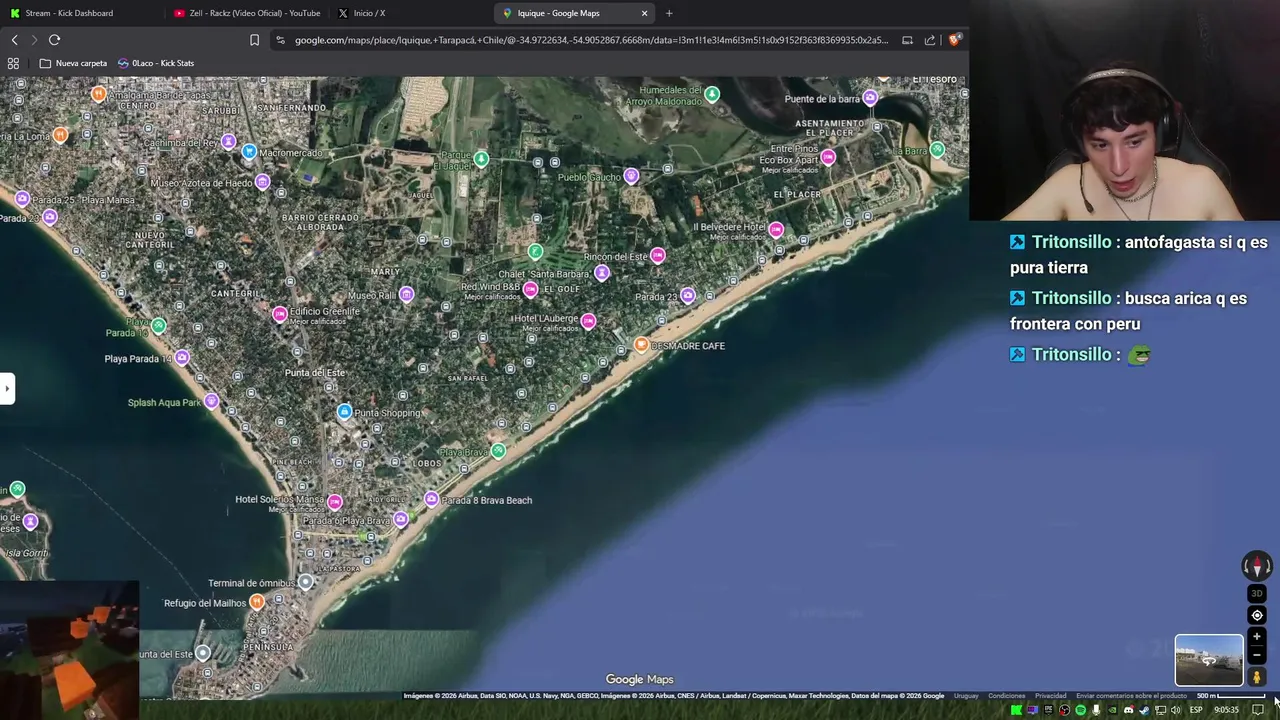Click Enviar comentarios sobre el producto
This screenshot has height=720, width=1280.
[x=1131, y=696]
